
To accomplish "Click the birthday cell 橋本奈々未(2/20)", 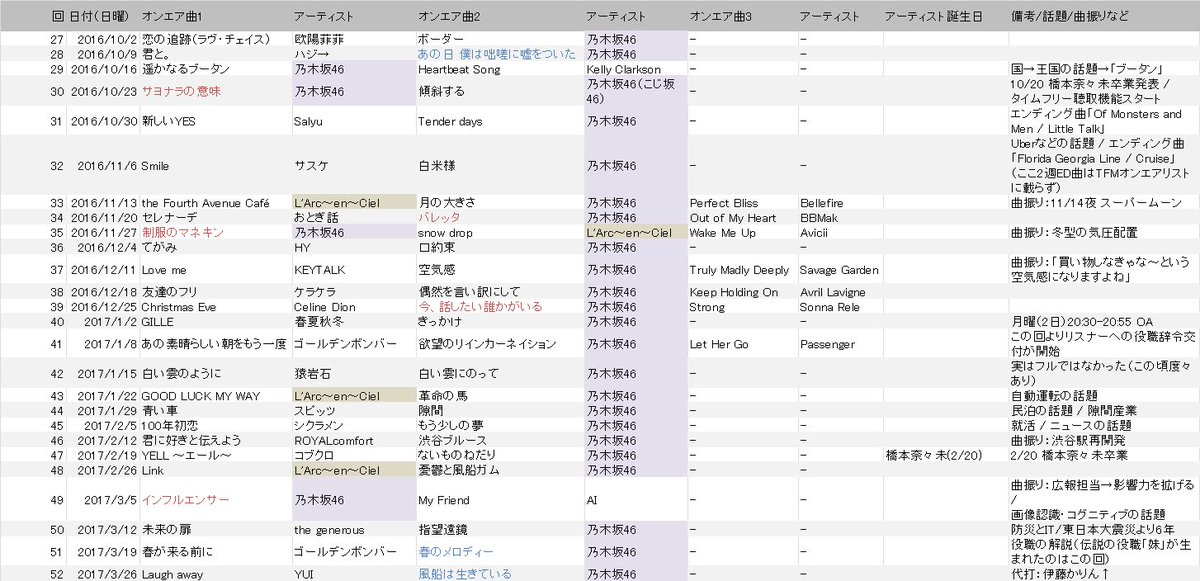I will coord(933,455).
